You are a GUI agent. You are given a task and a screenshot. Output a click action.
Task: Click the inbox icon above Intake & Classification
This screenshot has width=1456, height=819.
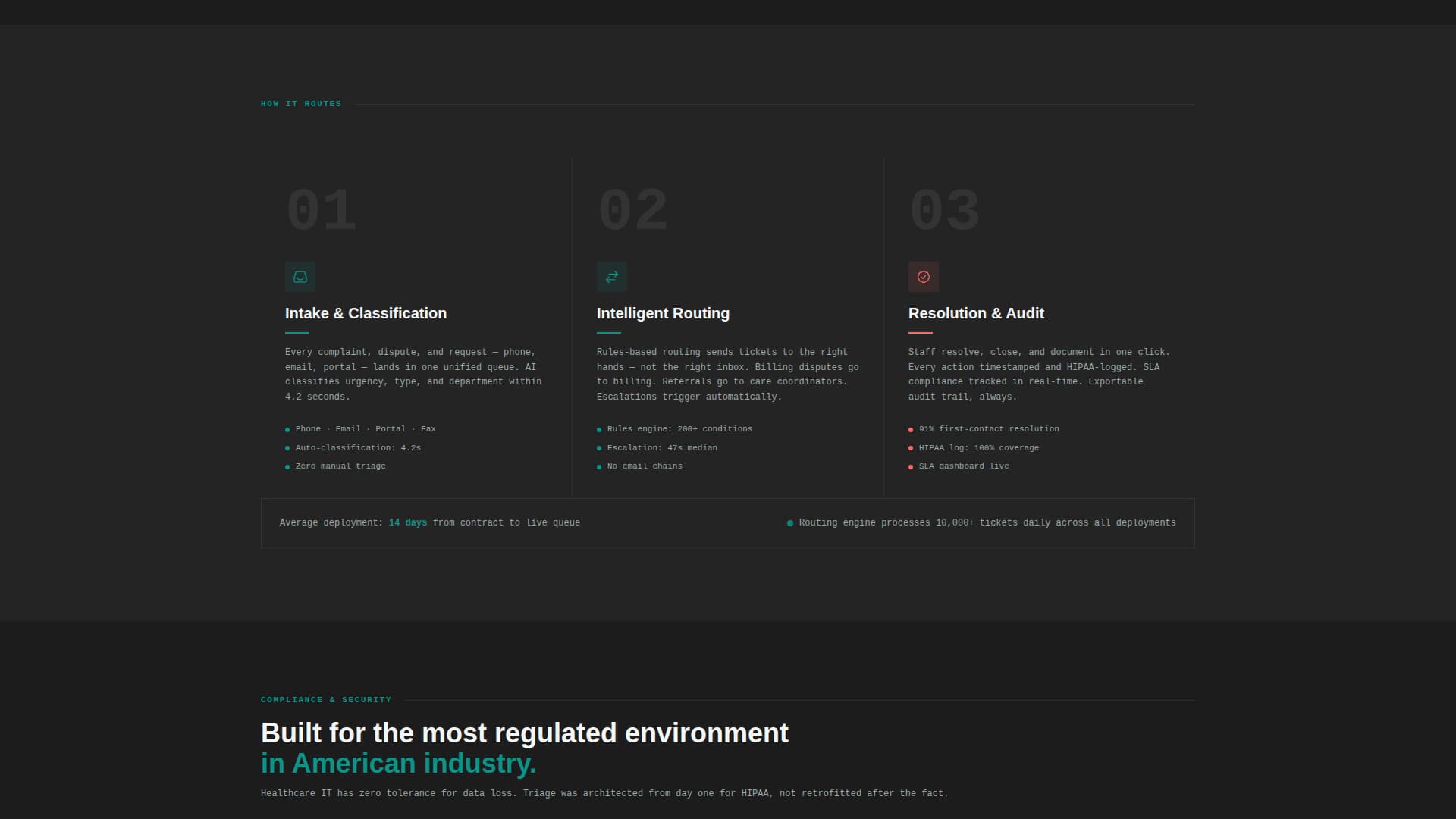pyautogui.click(x=300, y=277)
